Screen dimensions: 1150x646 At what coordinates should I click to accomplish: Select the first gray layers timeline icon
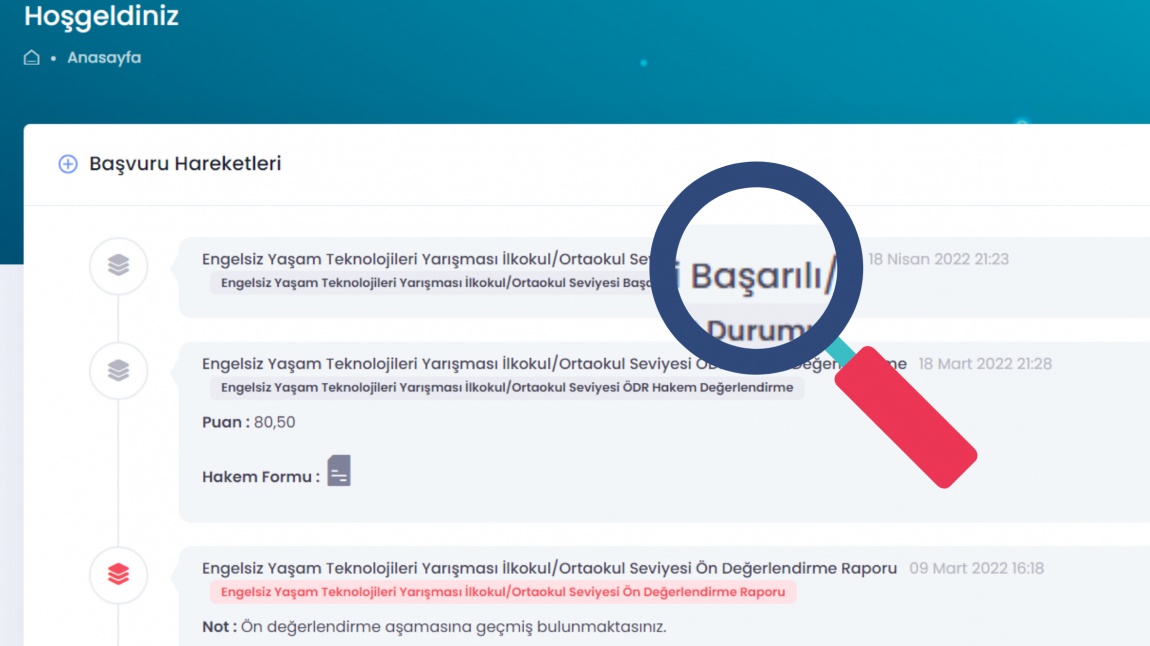118,266
